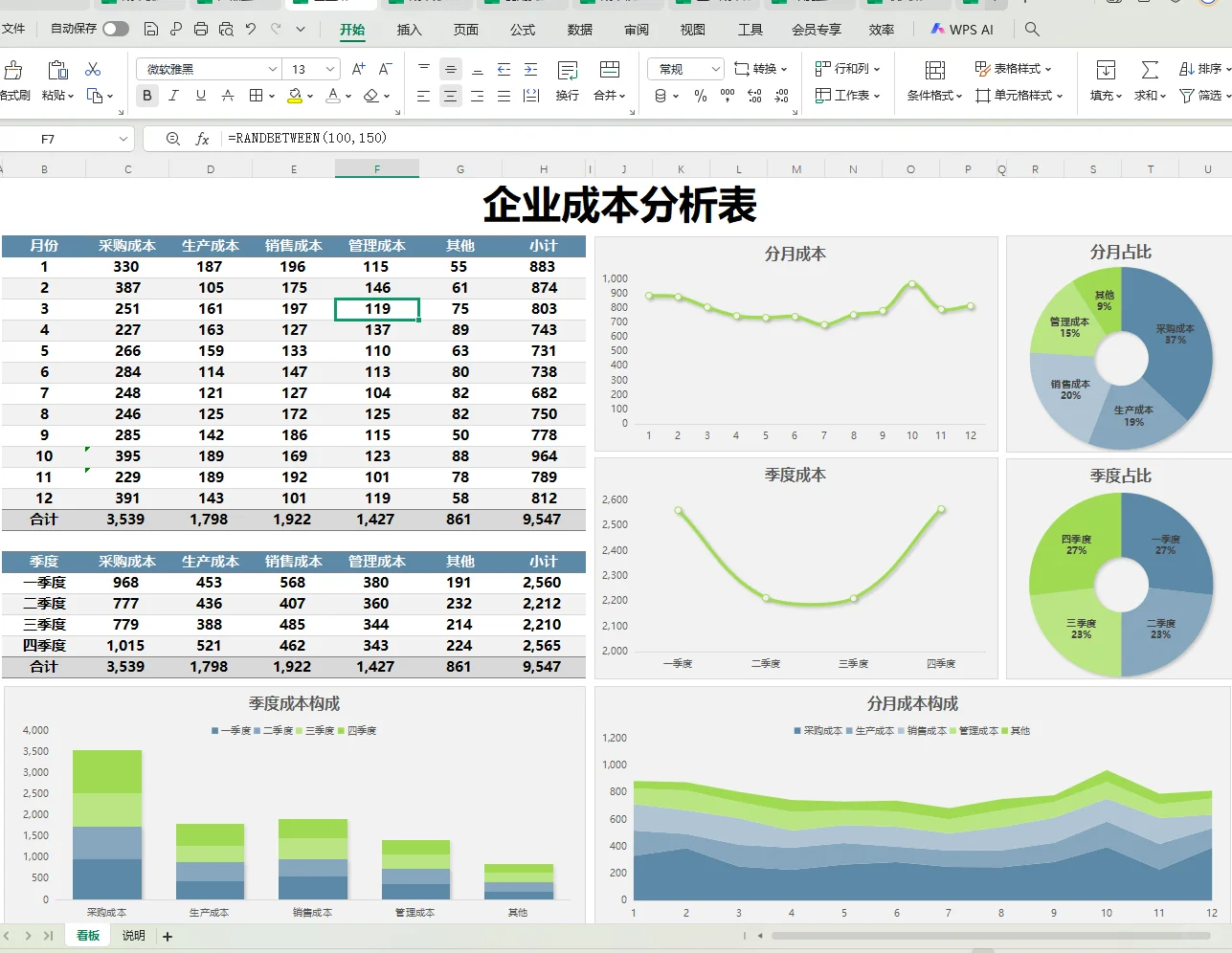
Task: Click the Undo icon
Action: (x=249, y=29)
